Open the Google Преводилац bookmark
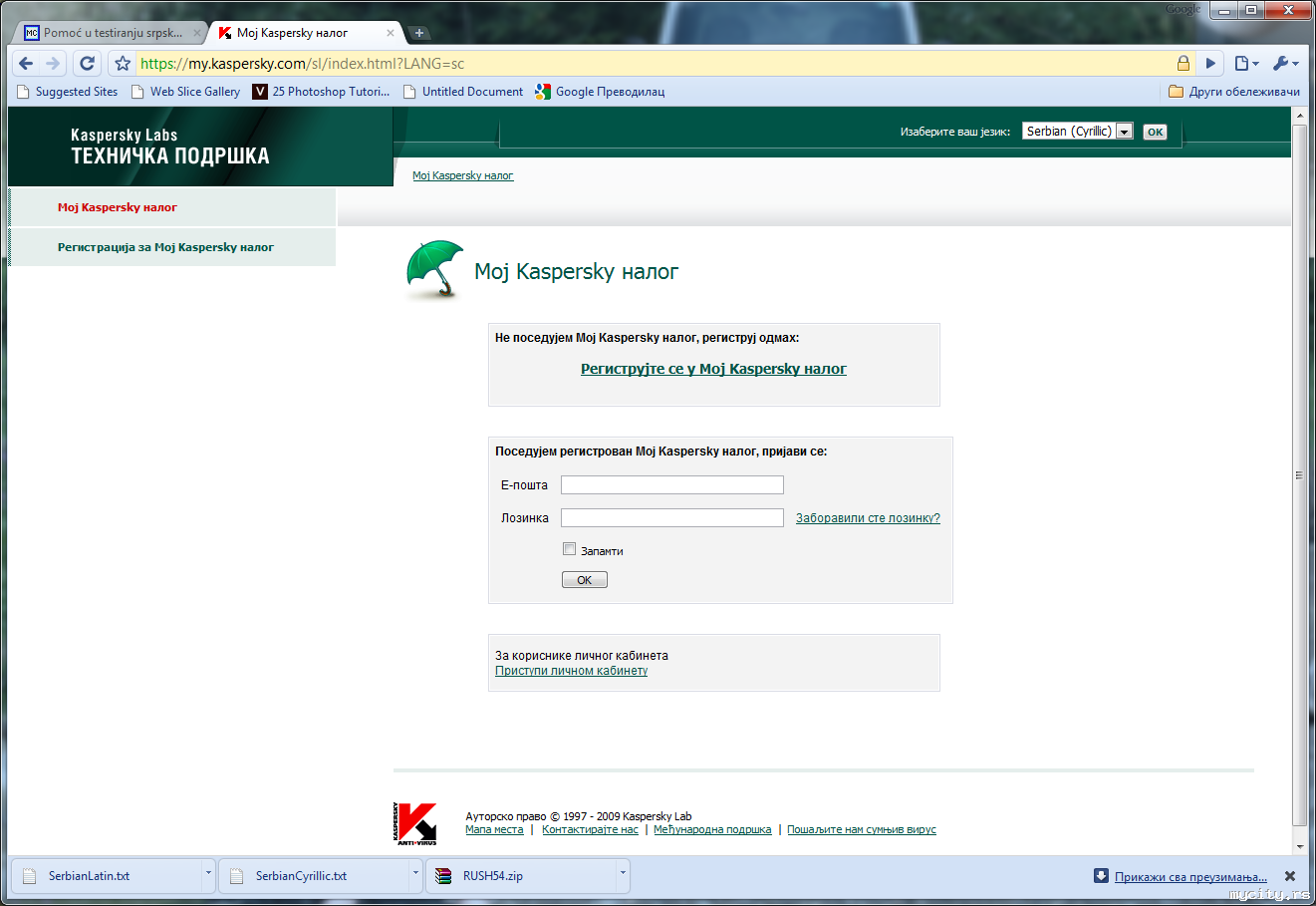 pos(600,92)
